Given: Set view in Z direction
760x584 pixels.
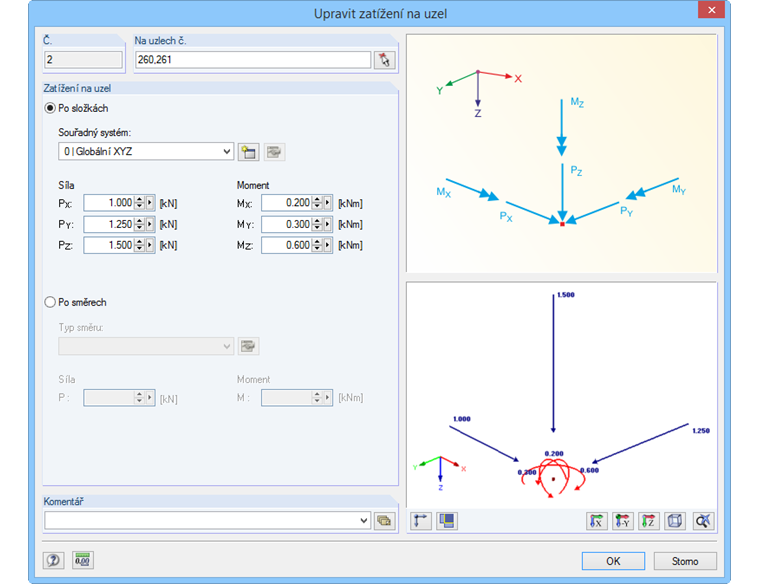Looking at the screenshot, I should point(649,521).
